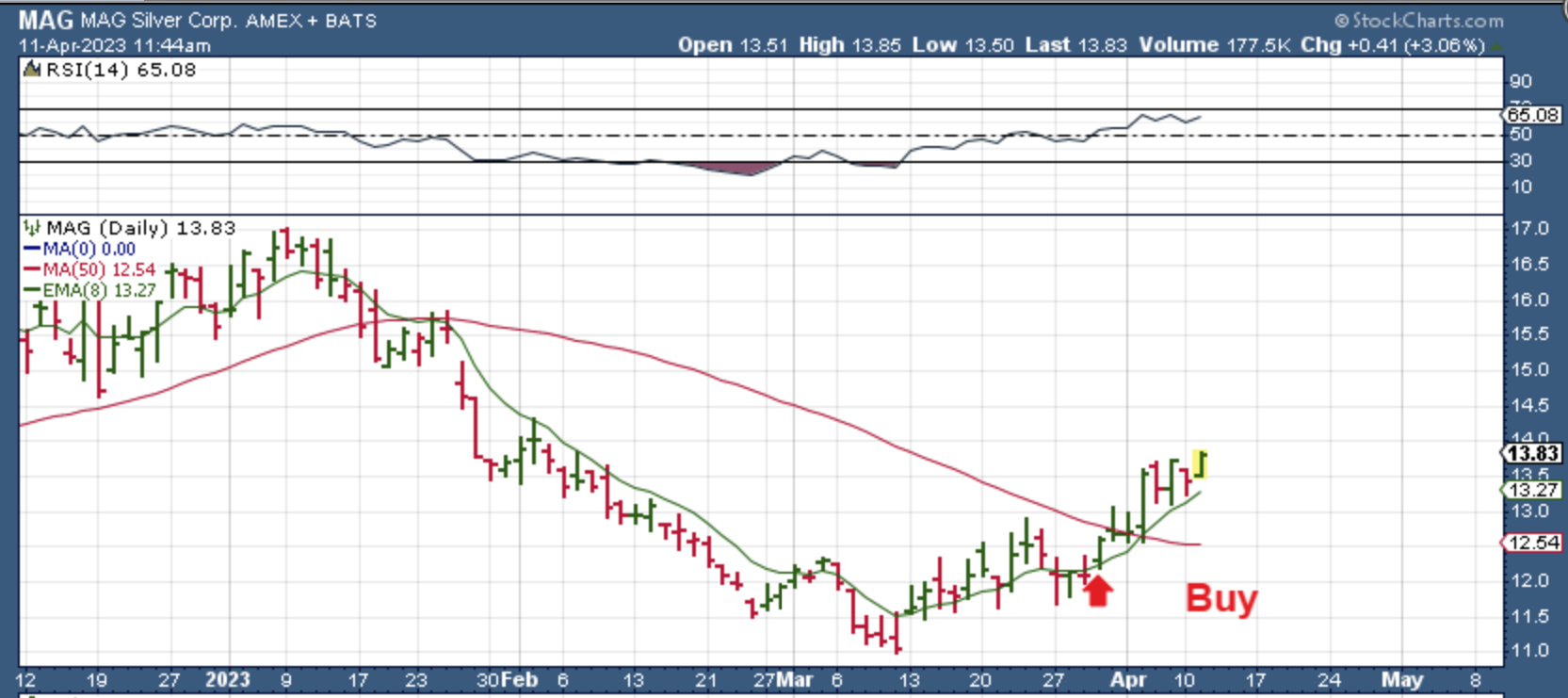Click the "11-Apr-2023 11:44am" timestamp
This screenshot has height=698, width=1568.
tap(115, 45)
